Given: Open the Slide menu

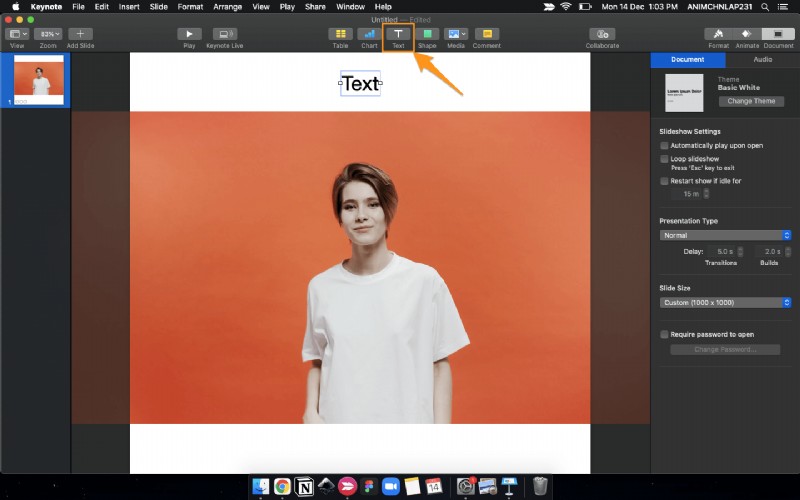Looking at the screenshot, I should 159,7.
